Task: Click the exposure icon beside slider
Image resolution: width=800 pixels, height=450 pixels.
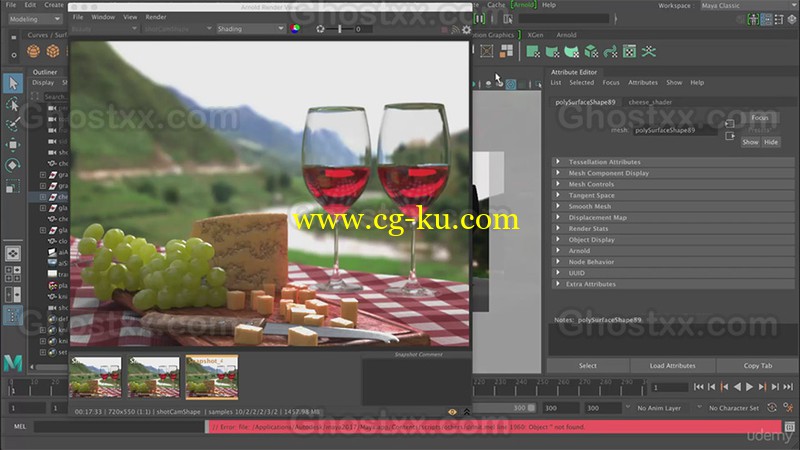Action: 320,29
